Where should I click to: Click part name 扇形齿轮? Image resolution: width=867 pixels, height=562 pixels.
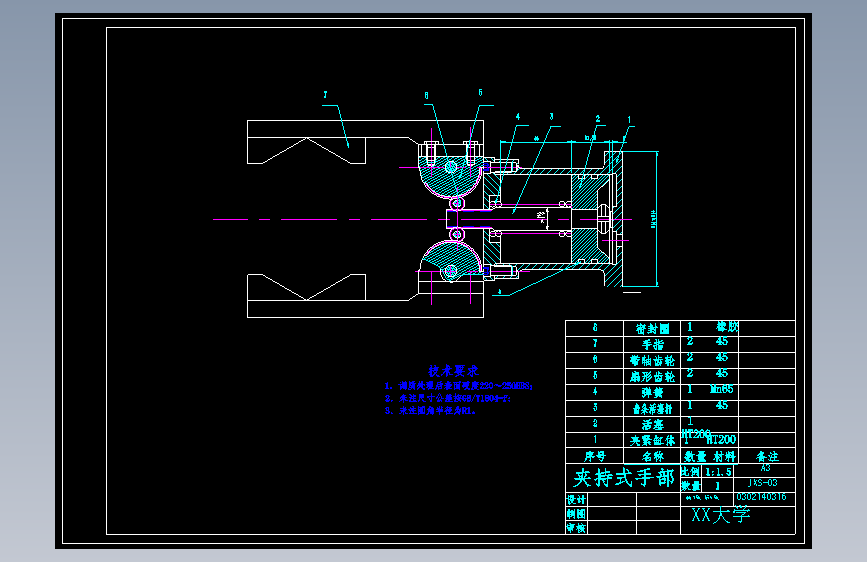point(652,377)
